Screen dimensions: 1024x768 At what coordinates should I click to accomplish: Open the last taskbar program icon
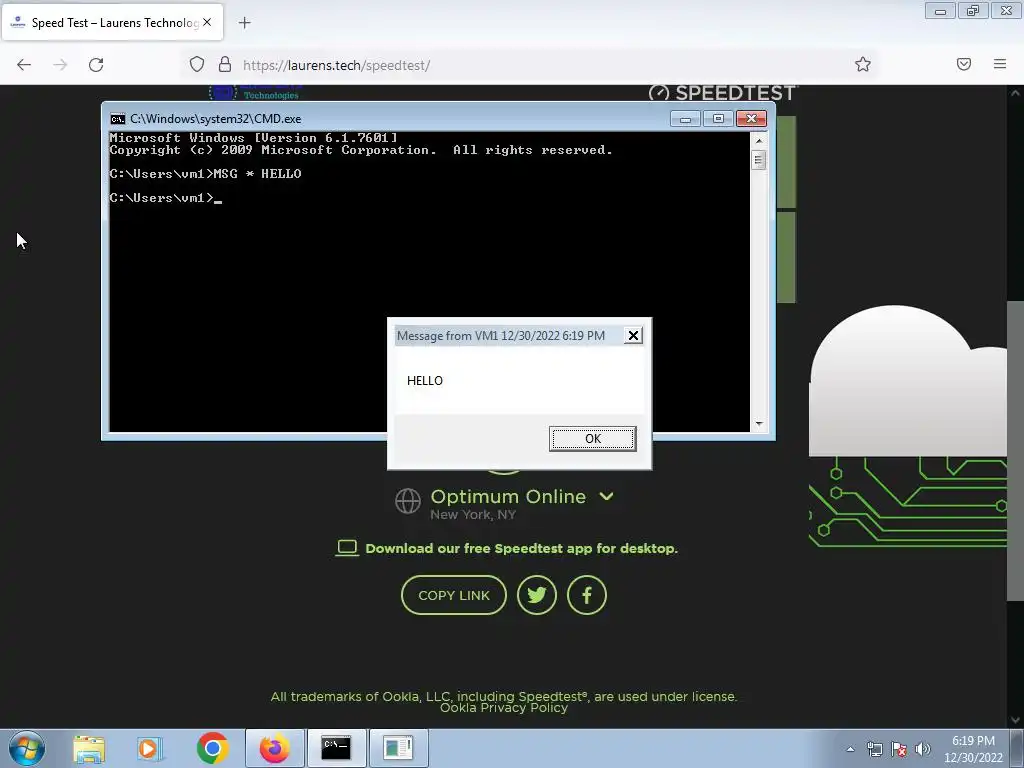pyautogui.click(x=398, y=748)
